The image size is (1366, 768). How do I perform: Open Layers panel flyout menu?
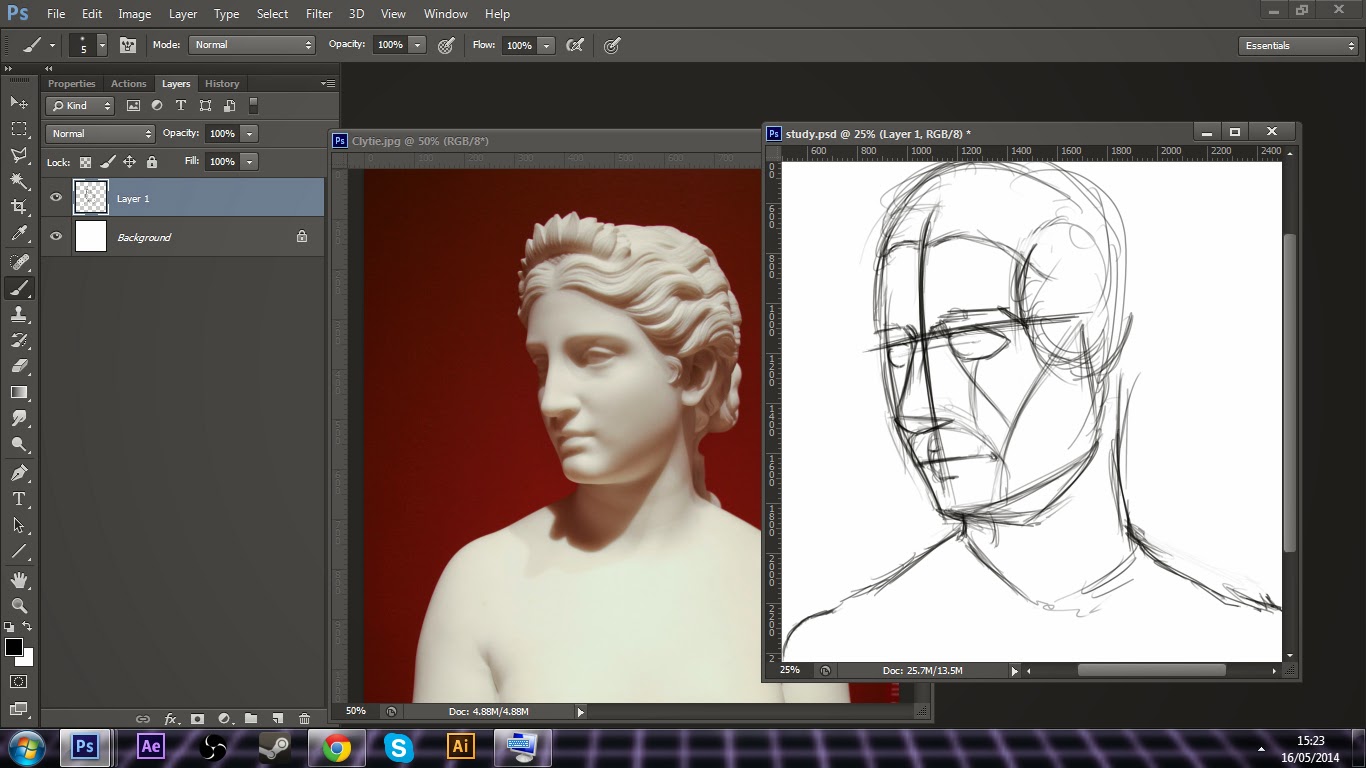(x=329, y=84)
